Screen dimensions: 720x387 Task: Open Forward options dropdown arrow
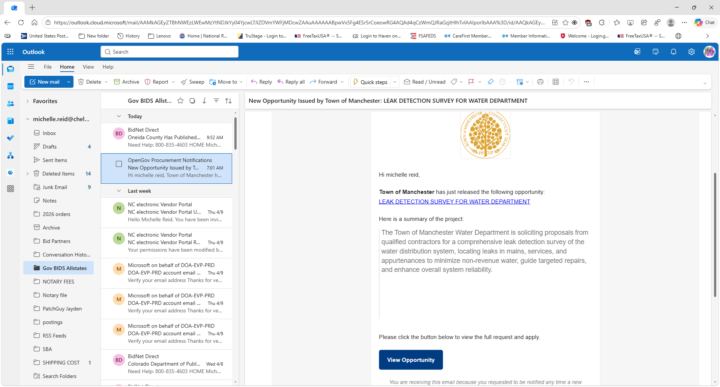tap(342, 82)
